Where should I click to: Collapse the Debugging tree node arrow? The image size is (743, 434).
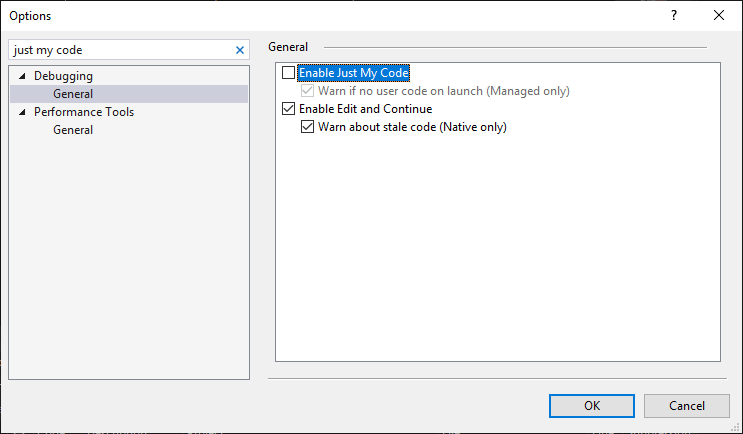coord(23,76)
